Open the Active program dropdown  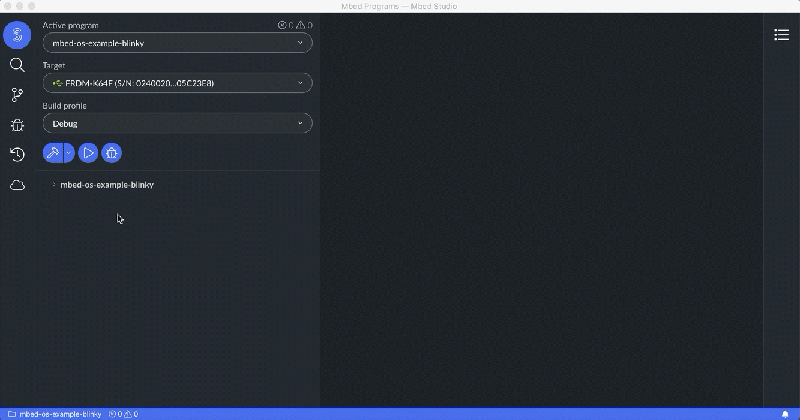click(x=178, y=43)
